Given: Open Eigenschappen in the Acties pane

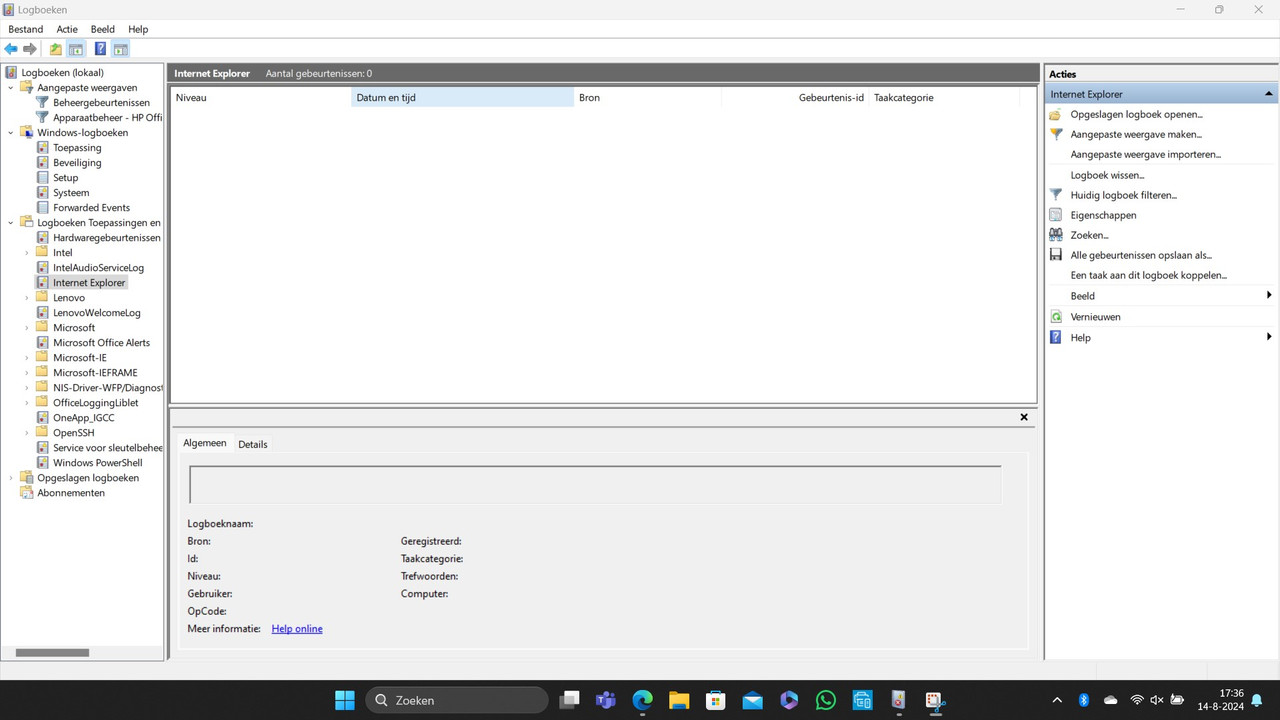Looking at the screenshot, I should tap(1103, 215).
